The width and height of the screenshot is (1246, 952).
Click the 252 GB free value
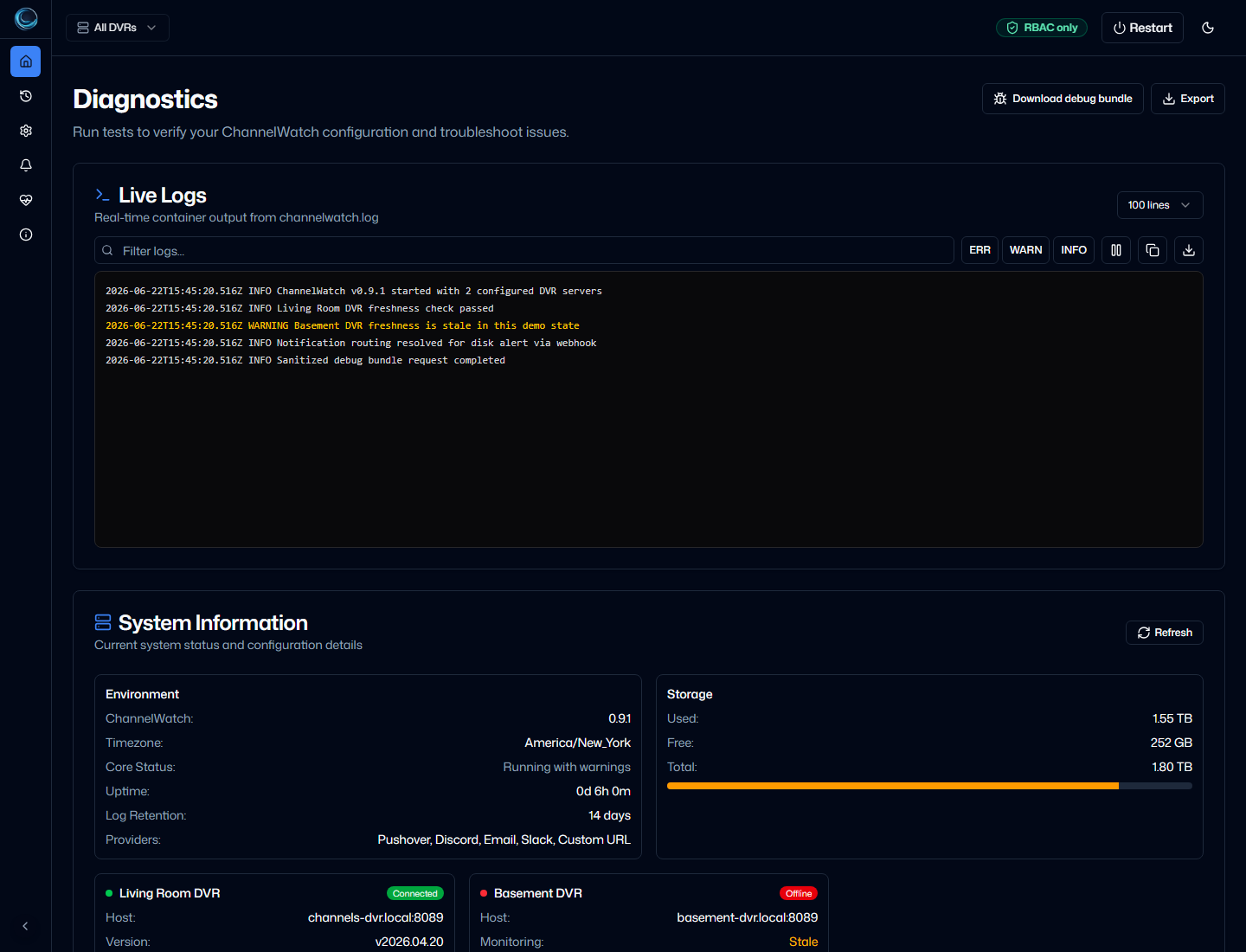(x=1172, y=743)
